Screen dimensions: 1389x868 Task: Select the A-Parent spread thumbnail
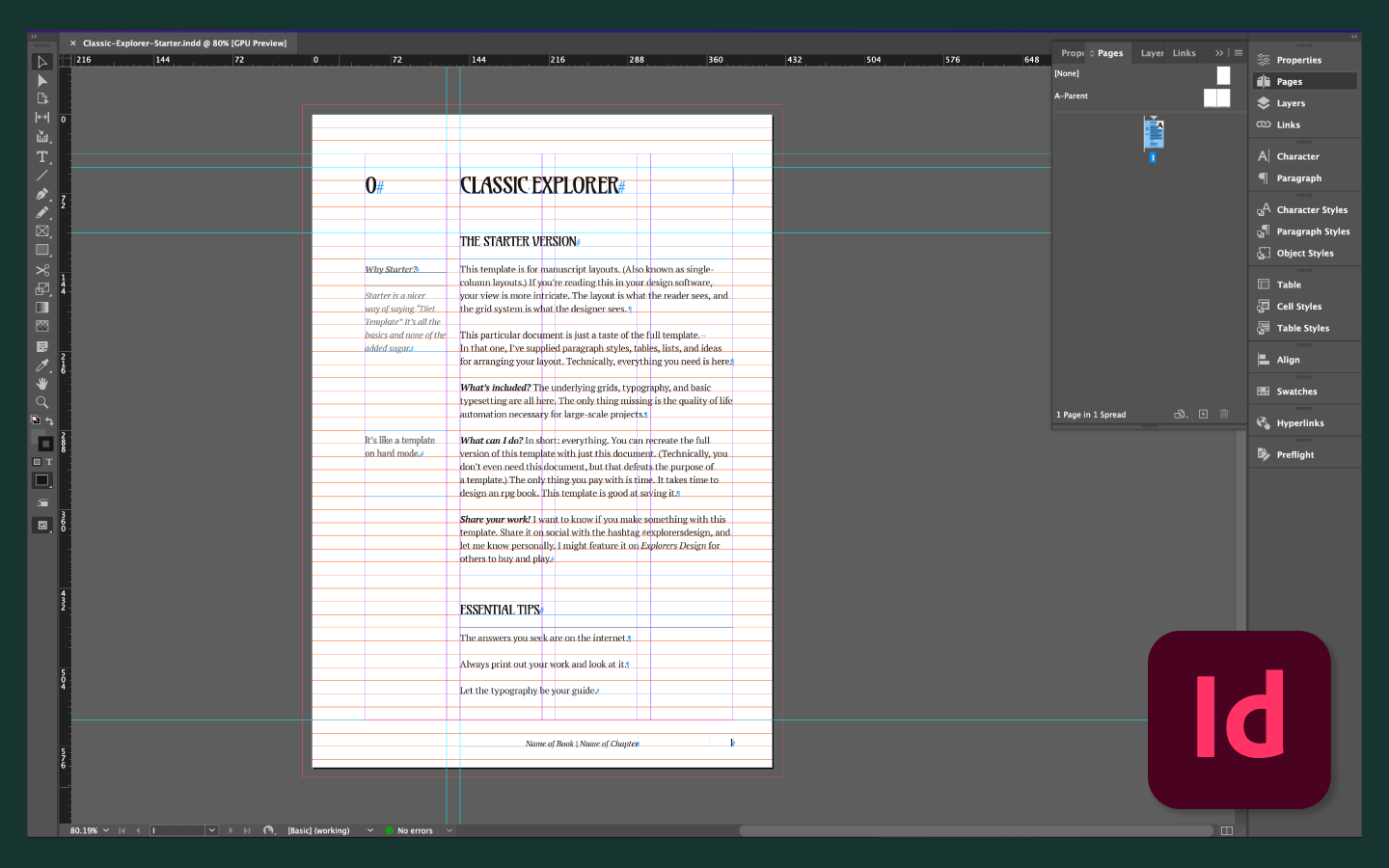[x=1216, y=97]
